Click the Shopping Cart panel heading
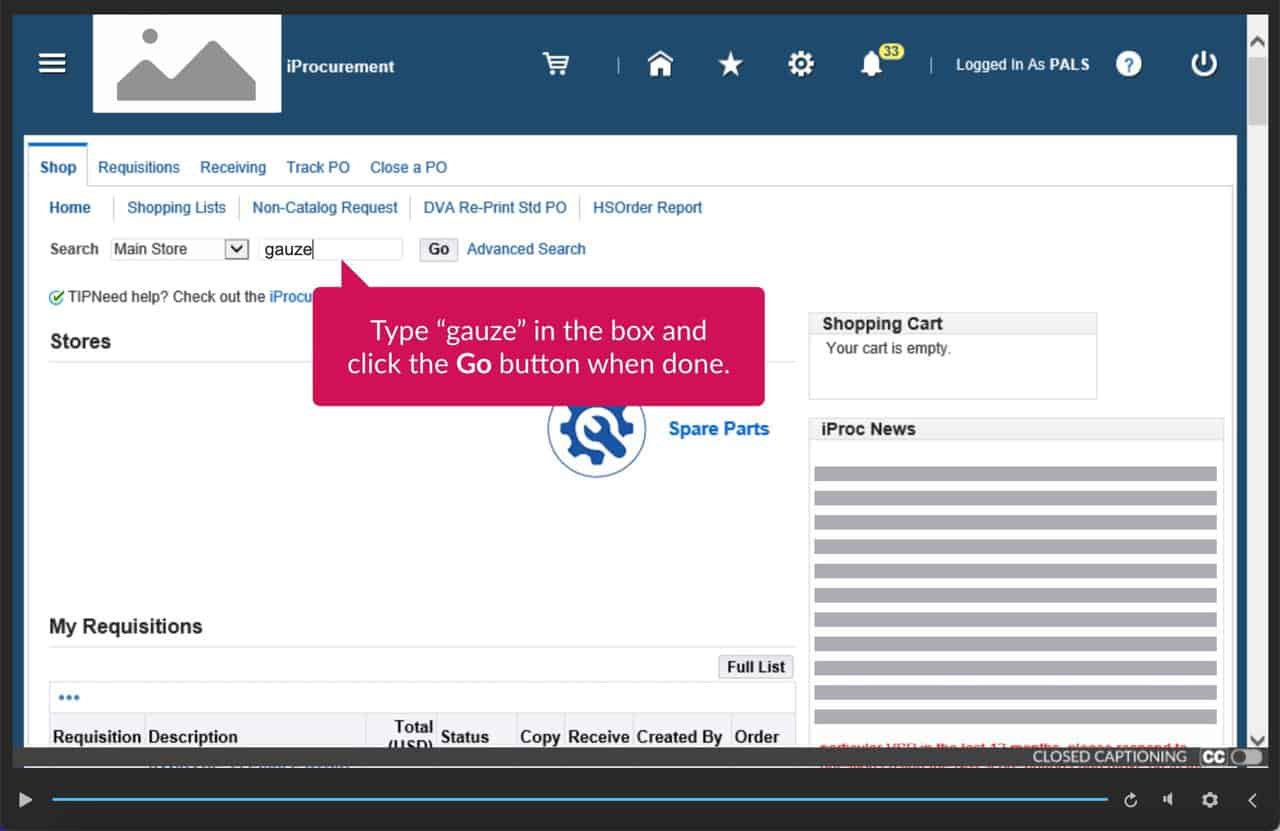 882,324
